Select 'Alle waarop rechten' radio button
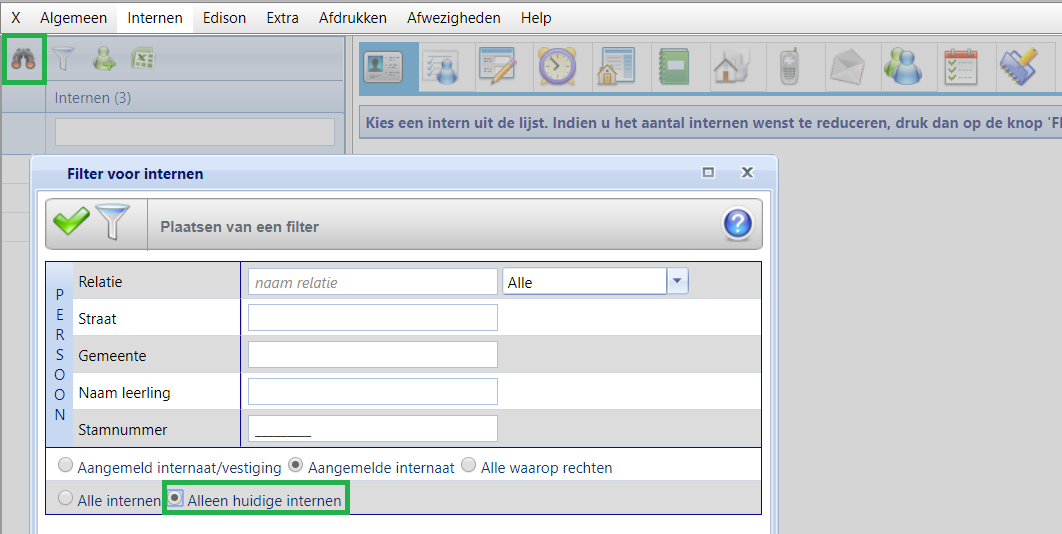 point(469,466)
